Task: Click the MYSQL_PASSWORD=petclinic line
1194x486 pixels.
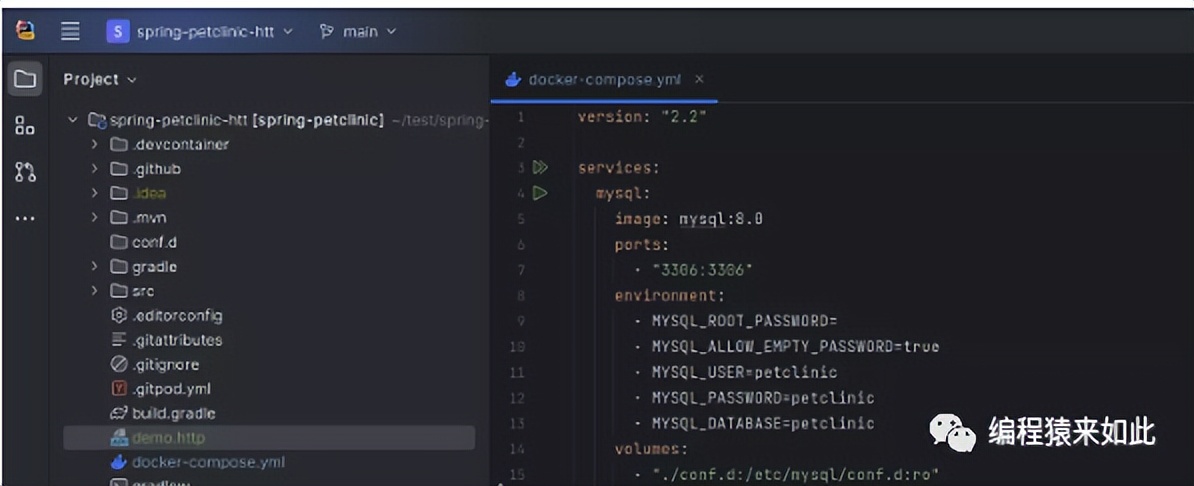Action: pyautogui.click(x=762, y=398)
